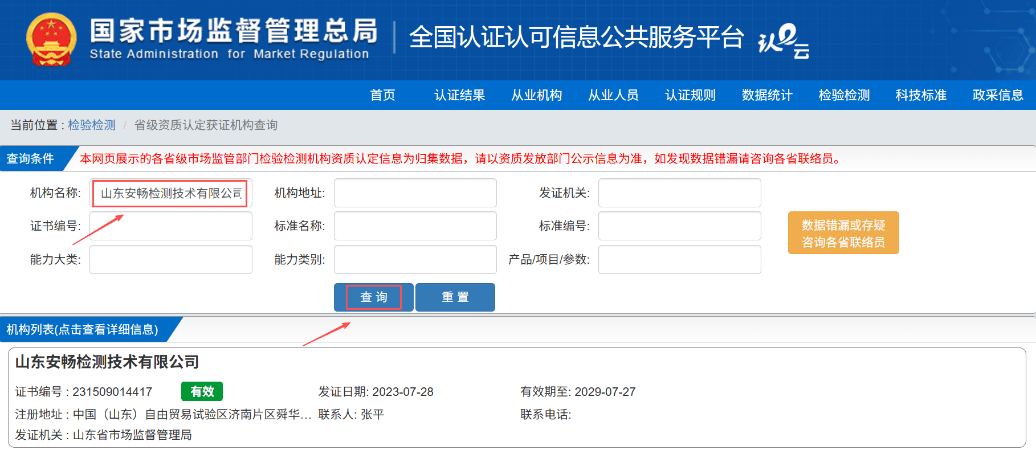This screenshot has width=1036, height=450.
Task: Open 数据统计 navigation item
Action: pyautogui.click(x=767, y=95)
